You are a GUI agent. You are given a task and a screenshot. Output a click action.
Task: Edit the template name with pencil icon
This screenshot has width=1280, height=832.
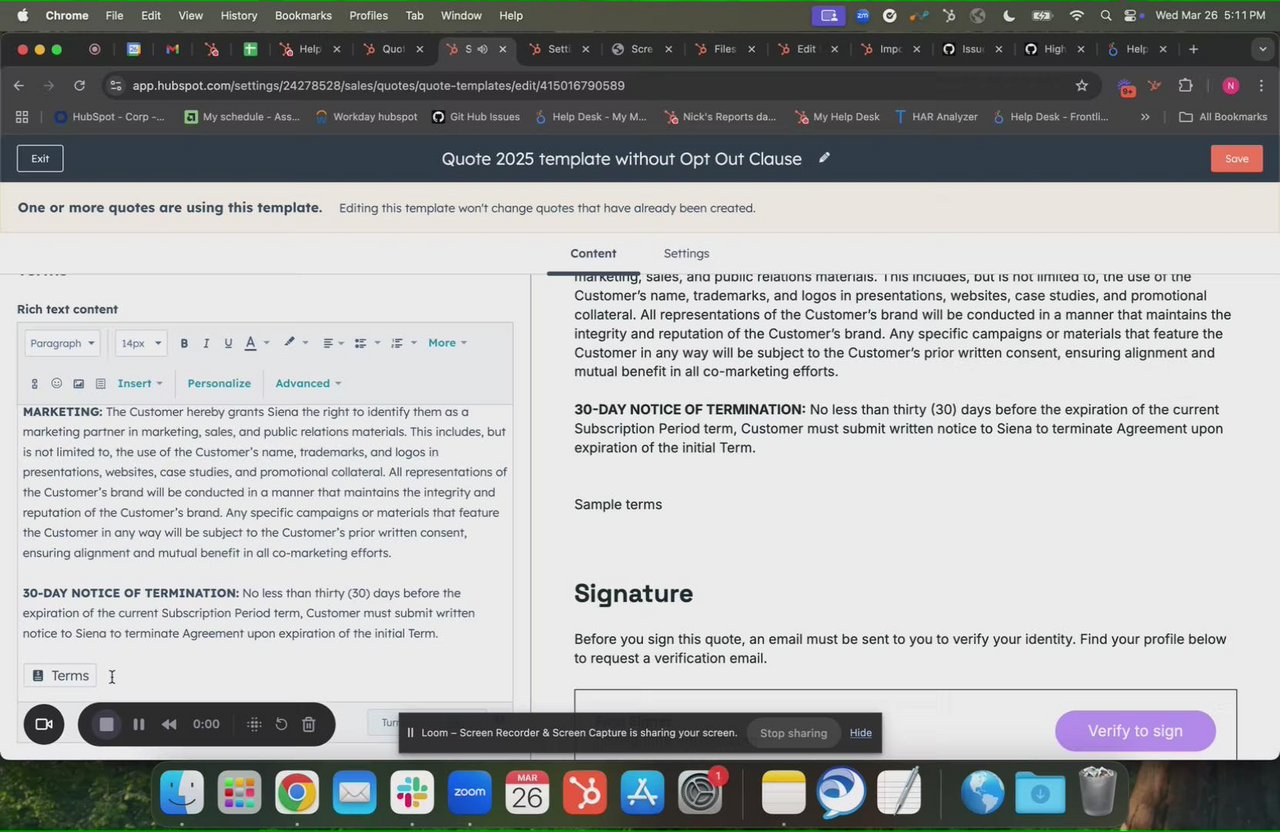pos(824,158)
